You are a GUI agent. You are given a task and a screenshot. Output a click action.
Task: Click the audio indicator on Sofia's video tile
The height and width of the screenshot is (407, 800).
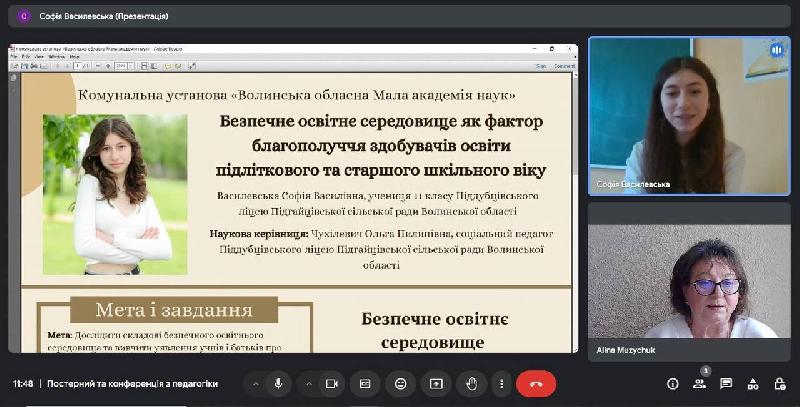775,50
